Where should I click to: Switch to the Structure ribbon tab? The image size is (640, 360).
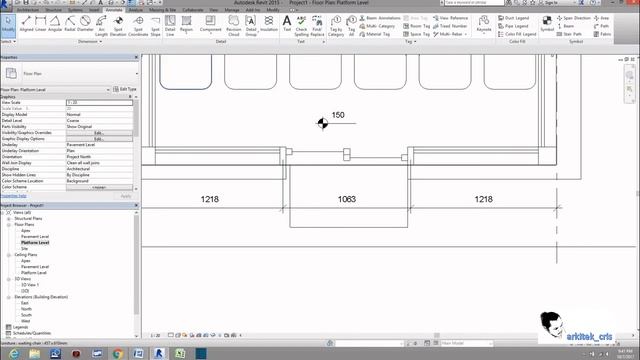(53, 10)
